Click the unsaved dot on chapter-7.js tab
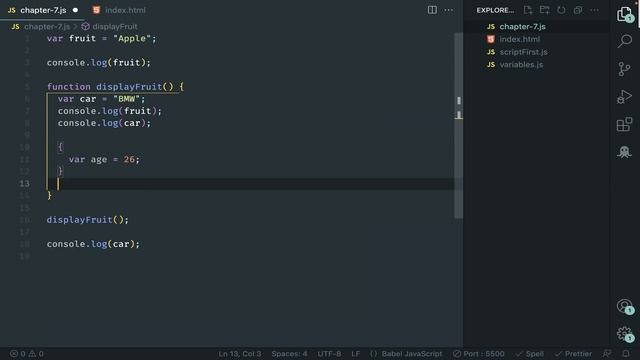 [x=75, y=10]
